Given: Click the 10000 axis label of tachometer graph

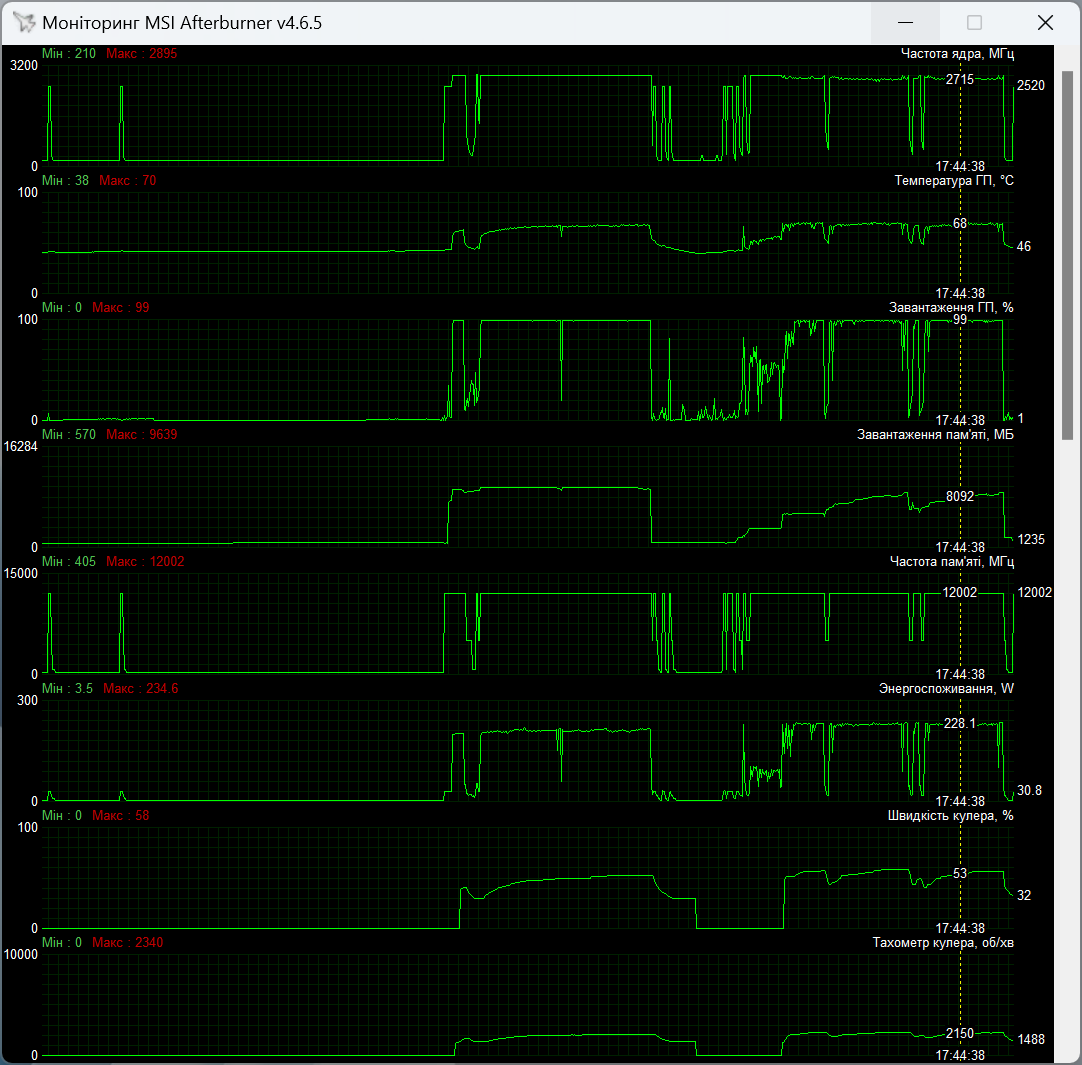Looking at the screenshot, I should coord(21,955).
